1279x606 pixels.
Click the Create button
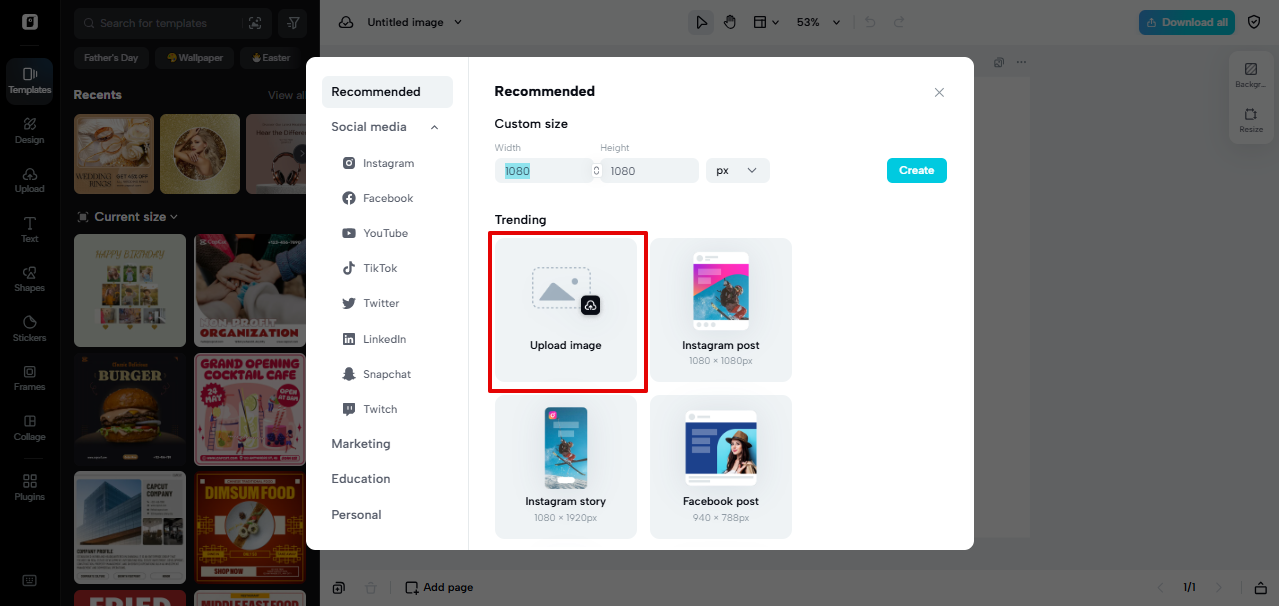pyautogui.click(x=916, y=171)
